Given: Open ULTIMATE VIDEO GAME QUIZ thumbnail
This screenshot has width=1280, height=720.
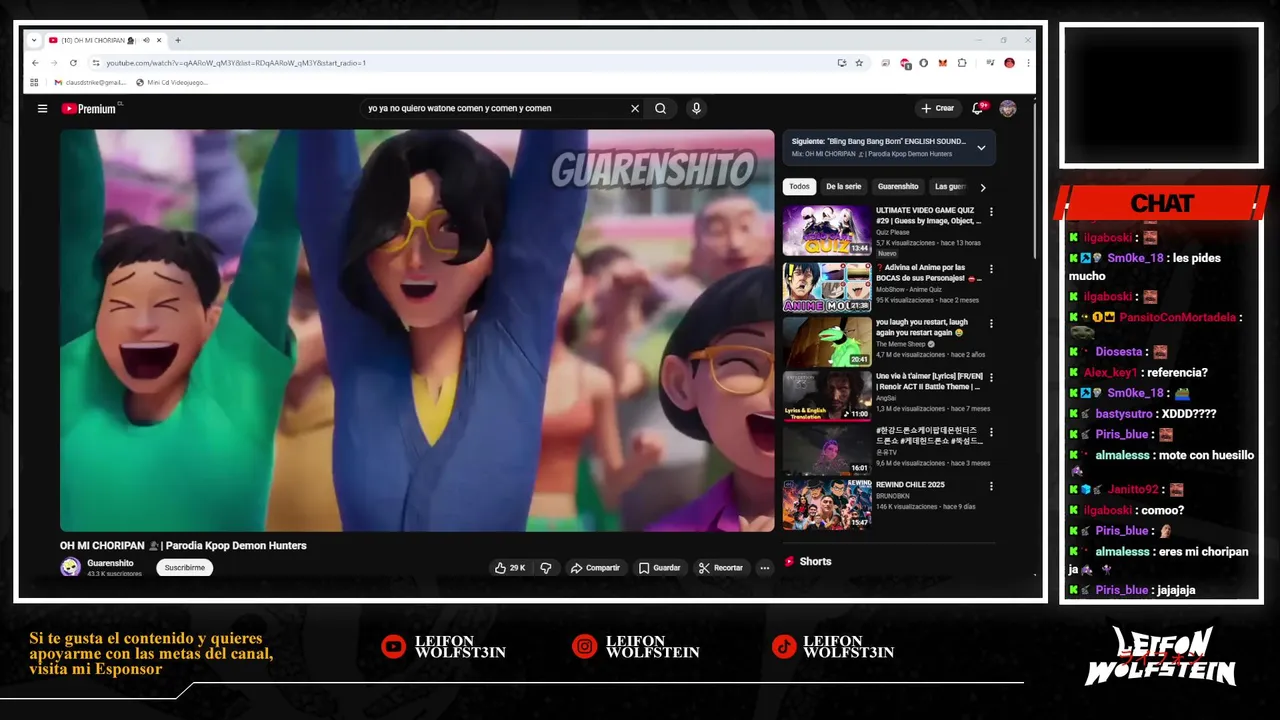Looking at the screenshot, I should [x=827, y=230].
